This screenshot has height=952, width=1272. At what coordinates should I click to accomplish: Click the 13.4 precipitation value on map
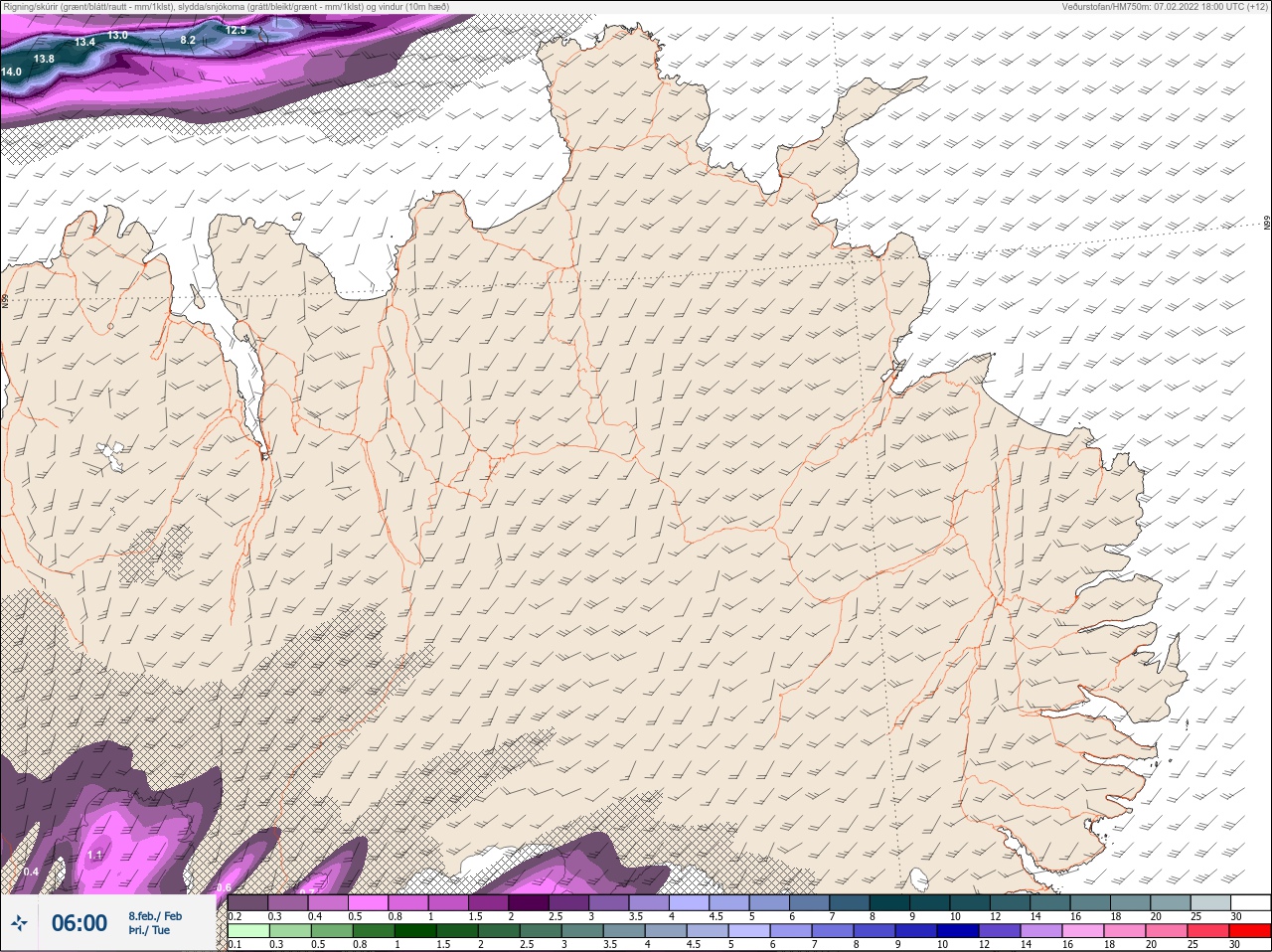(x=84, y=43)
